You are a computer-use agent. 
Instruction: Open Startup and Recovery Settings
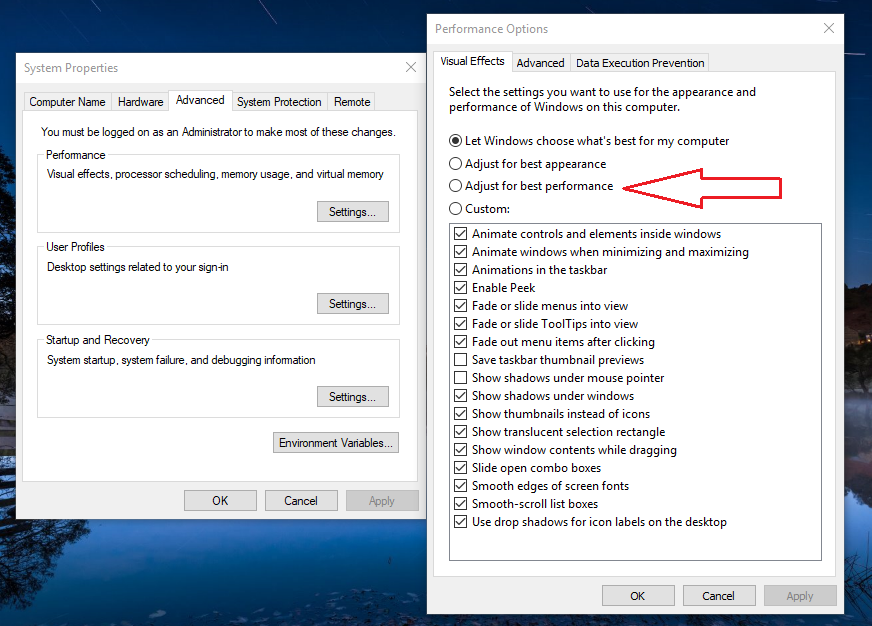[352, 397]
